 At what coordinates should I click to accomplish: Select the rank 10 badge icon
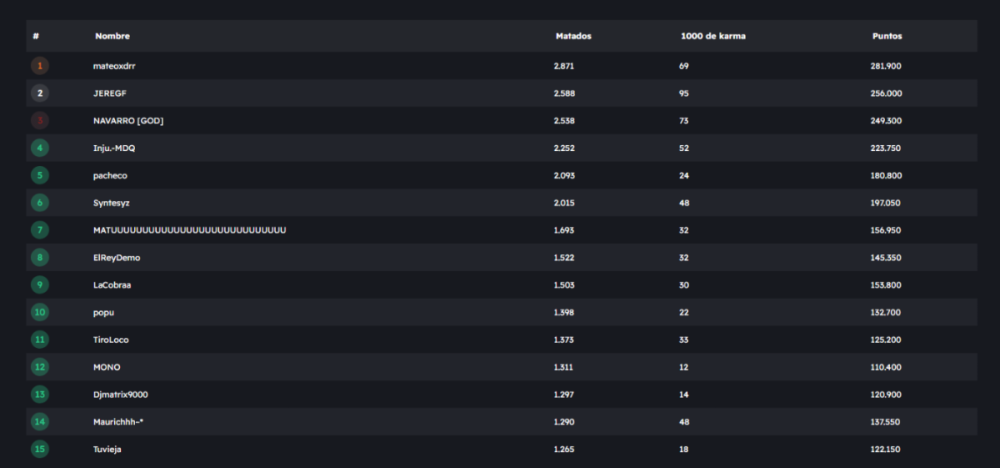pos(40,312)
